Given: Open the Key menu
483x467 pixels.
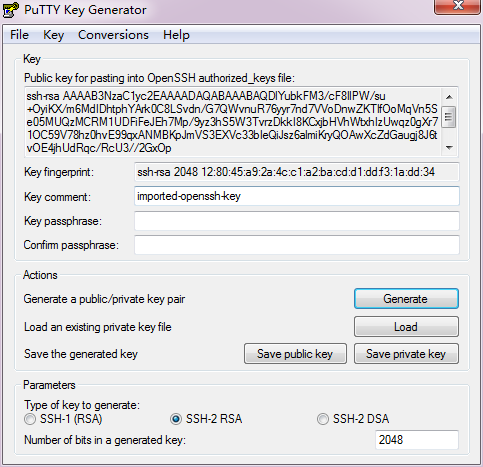Looking at the screenshot, I should [x=53, y=35].
